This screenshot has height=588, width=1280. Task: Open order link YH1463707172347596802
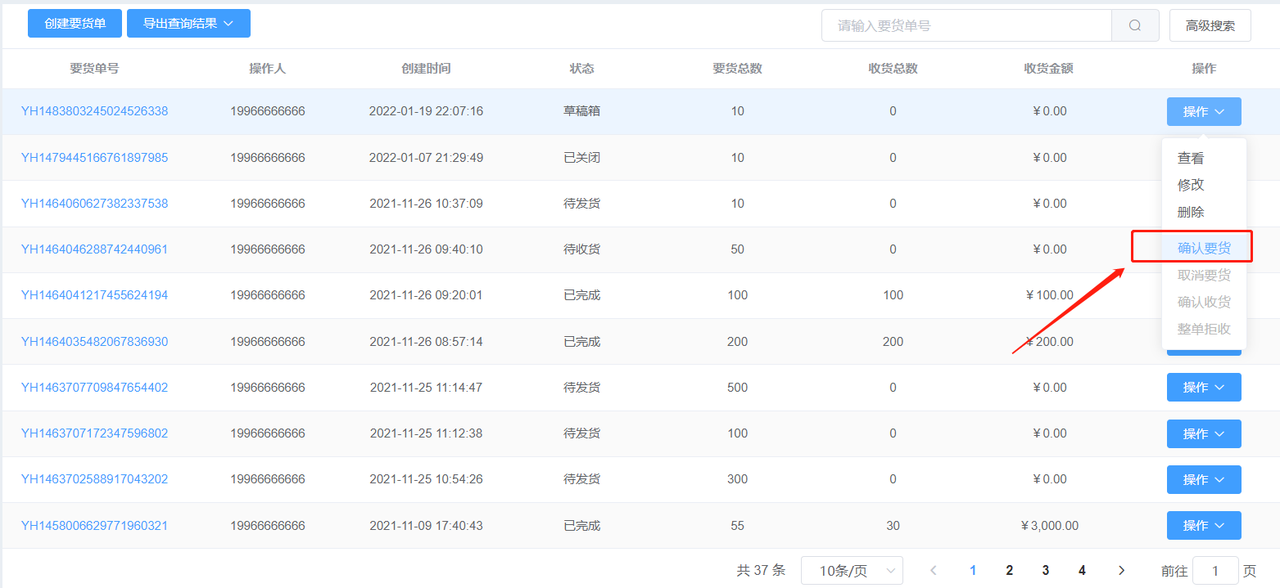pyautogui.click(x=94, y=433)
